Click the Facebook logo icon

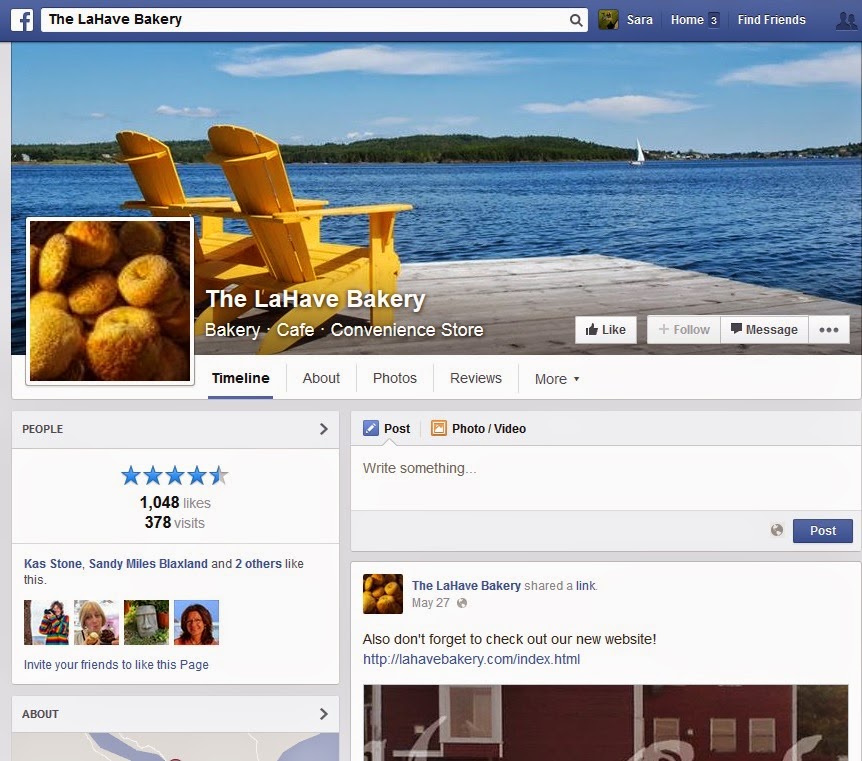coord(22,20)
